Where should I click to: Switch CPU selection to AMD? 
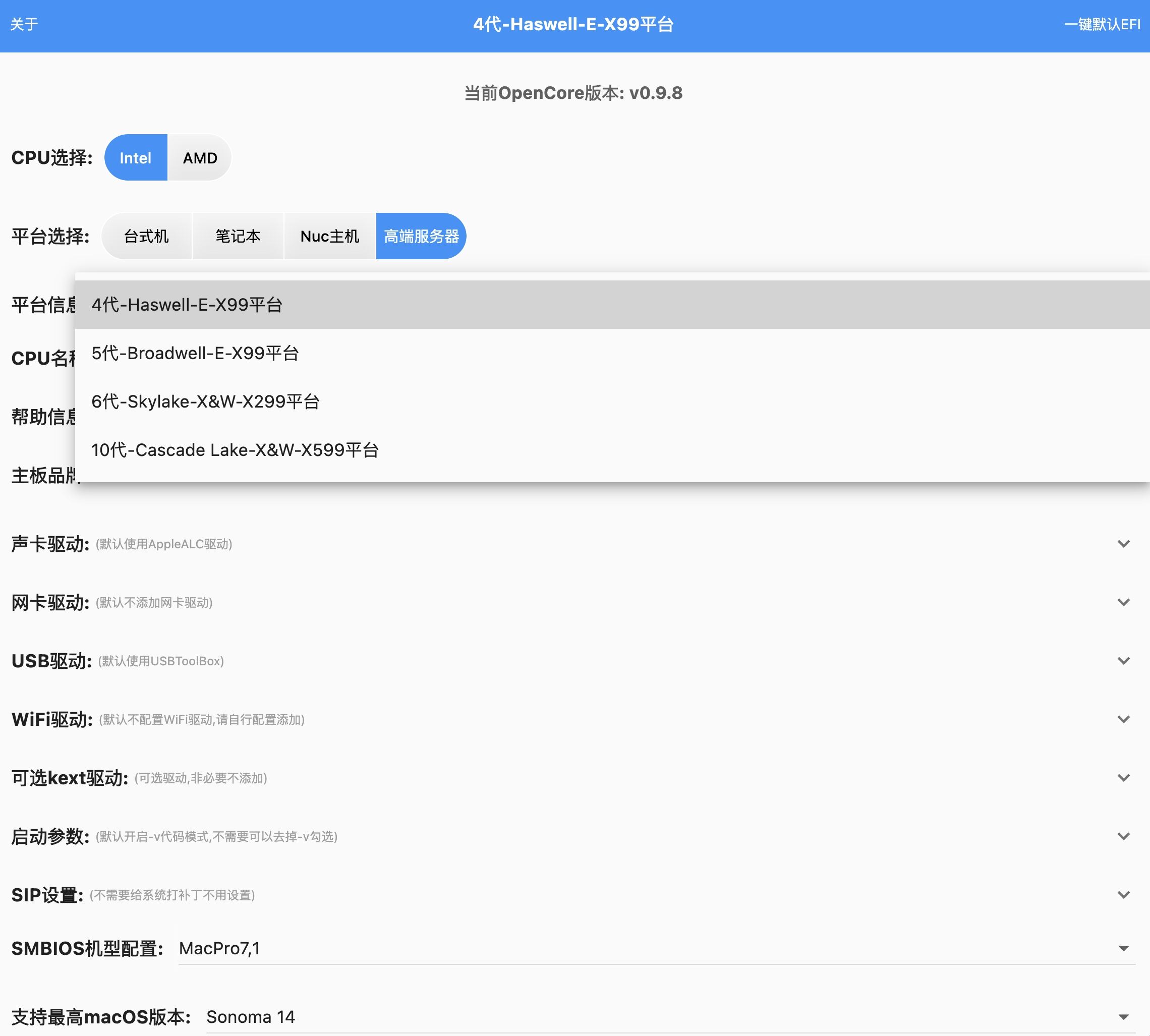(200, 158)
